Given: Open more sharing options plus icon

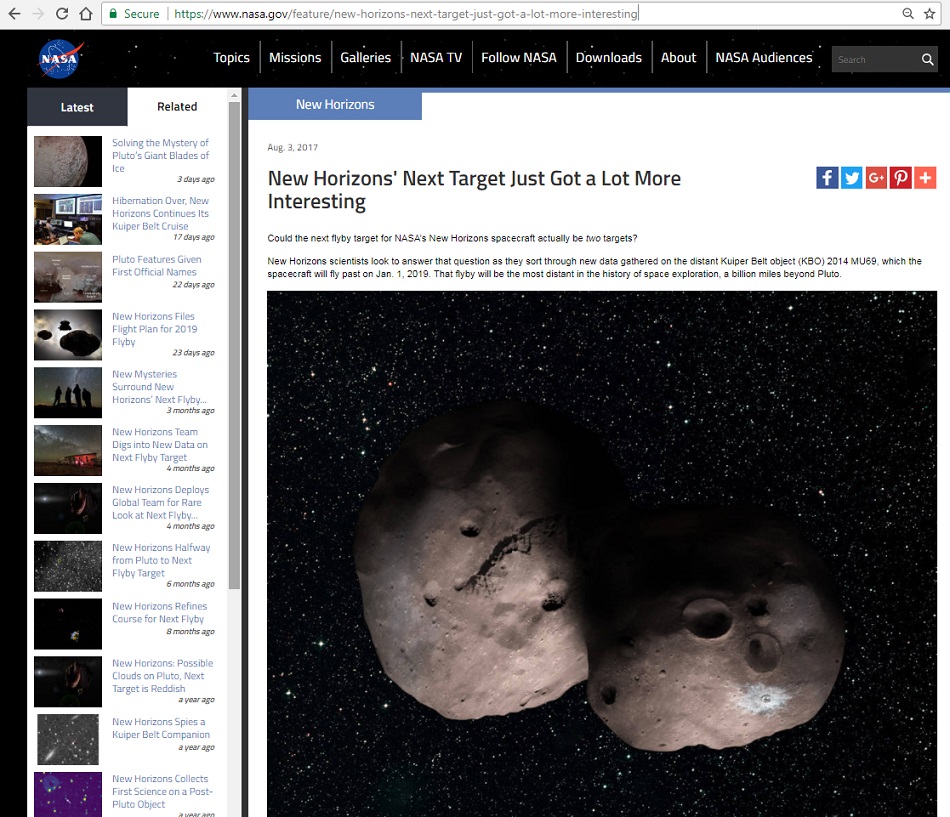Looking at the screenshot, I should click(x=925, y=178).
